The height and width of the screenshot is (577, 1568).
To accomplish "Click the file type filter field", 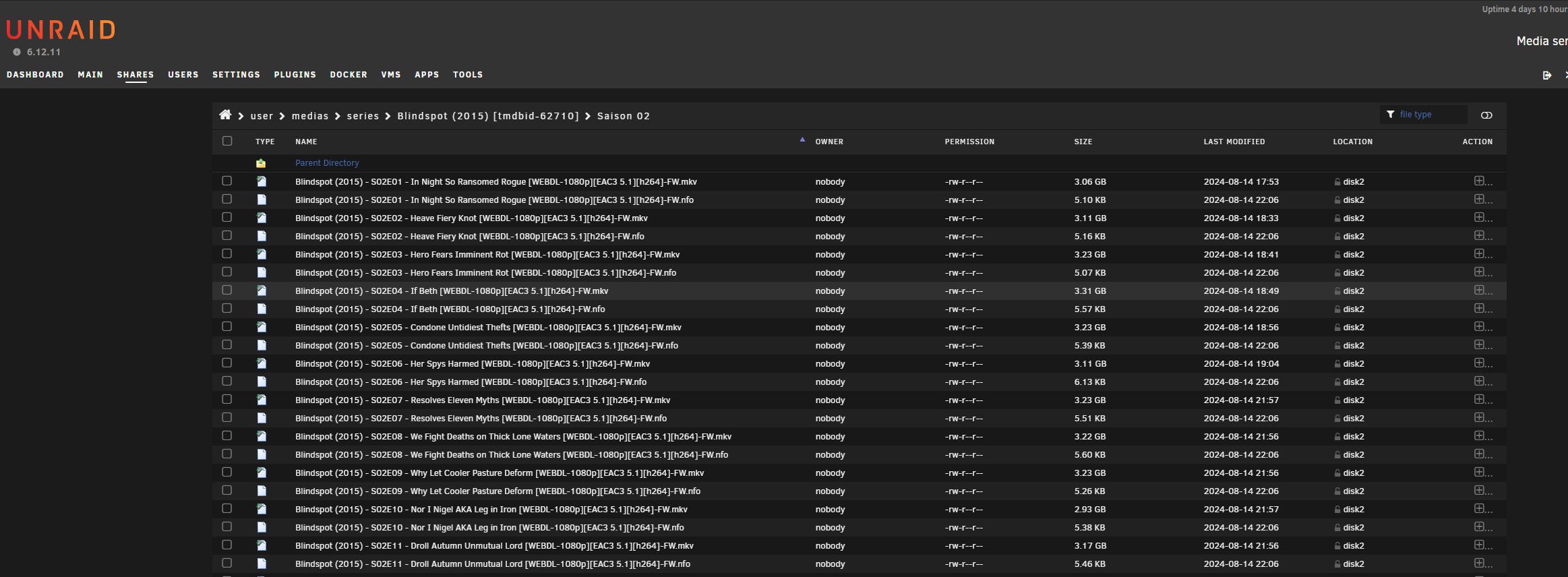I will tap(1429, 115).
